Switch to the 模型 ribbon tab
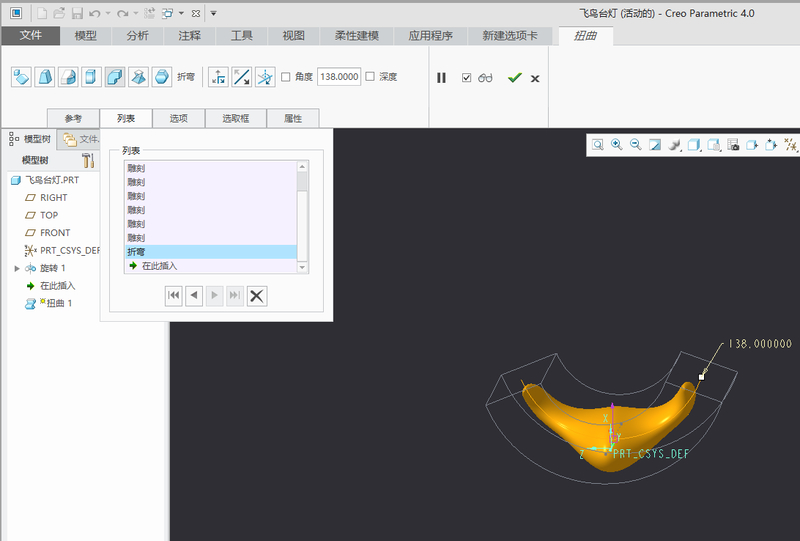Screen dimensions: 800x541 coord(85,36)
